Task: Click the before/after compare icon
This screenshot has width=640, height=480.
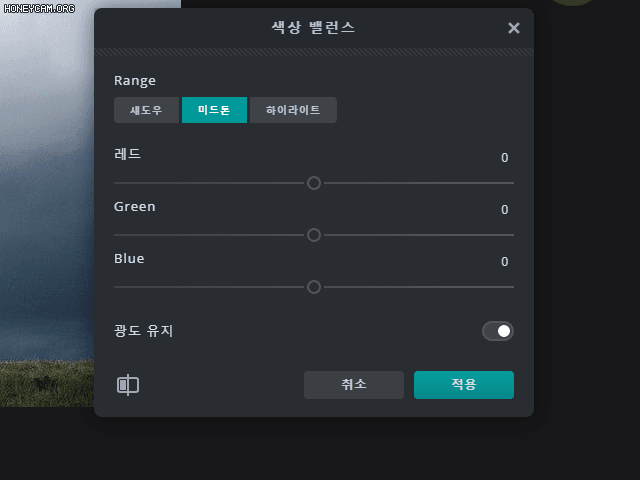Action: point(128,385)
